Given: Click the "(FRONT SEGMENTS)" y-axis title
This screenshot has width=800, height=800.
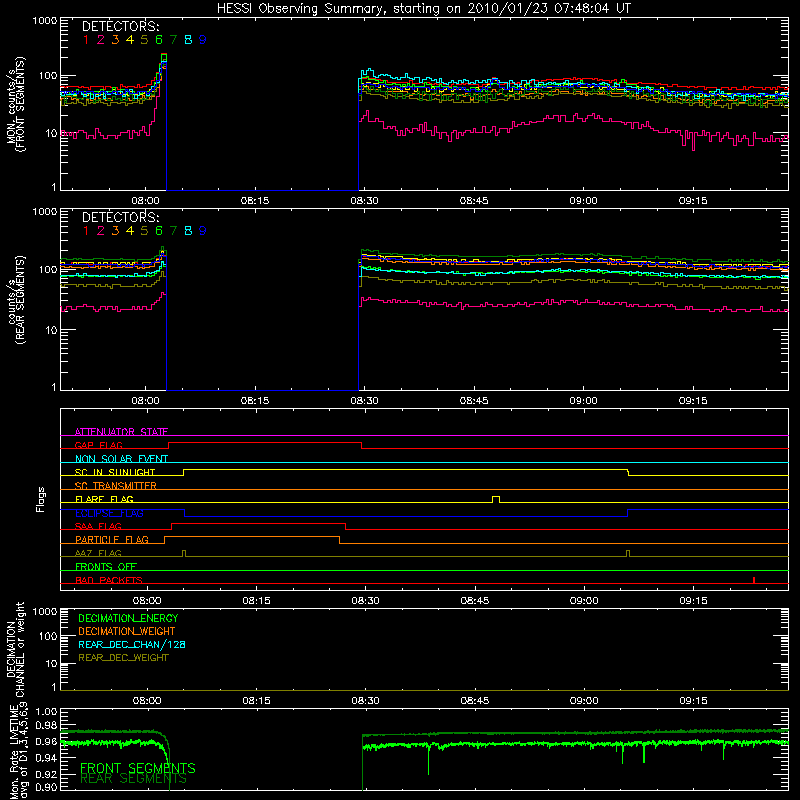Looking at the screenshot, I should [x=20, y=105].
